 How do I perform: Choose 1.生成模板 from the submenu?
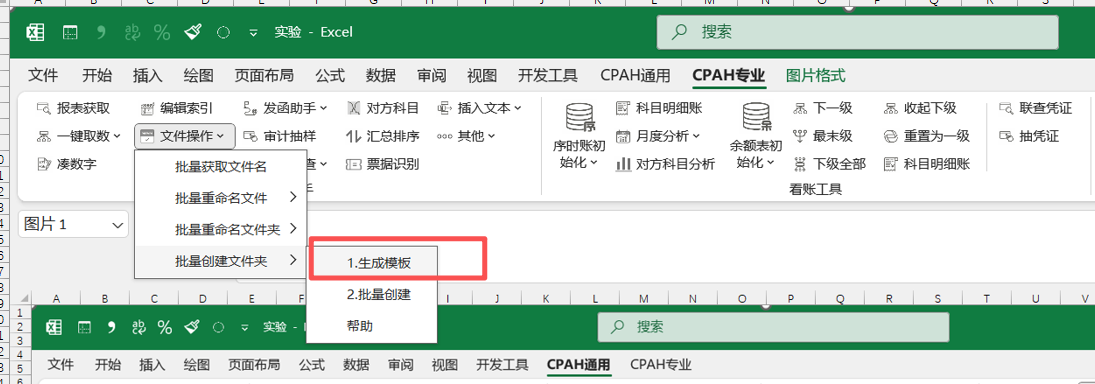[372, 263]
